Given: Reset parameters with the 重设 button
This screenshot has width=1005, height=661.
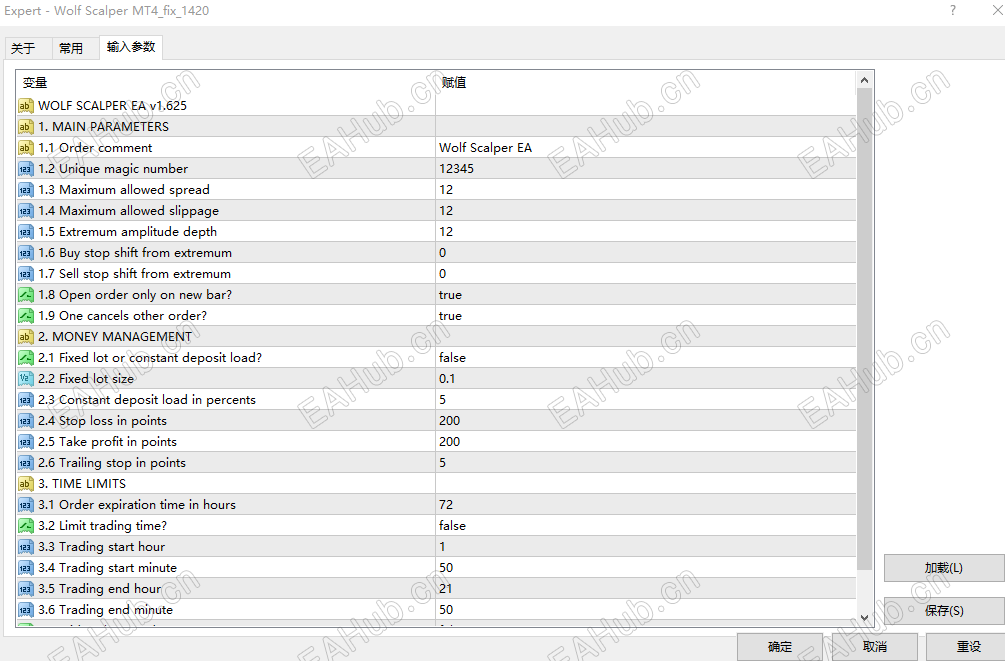Looking at the screenshot, I should (968, 647).
